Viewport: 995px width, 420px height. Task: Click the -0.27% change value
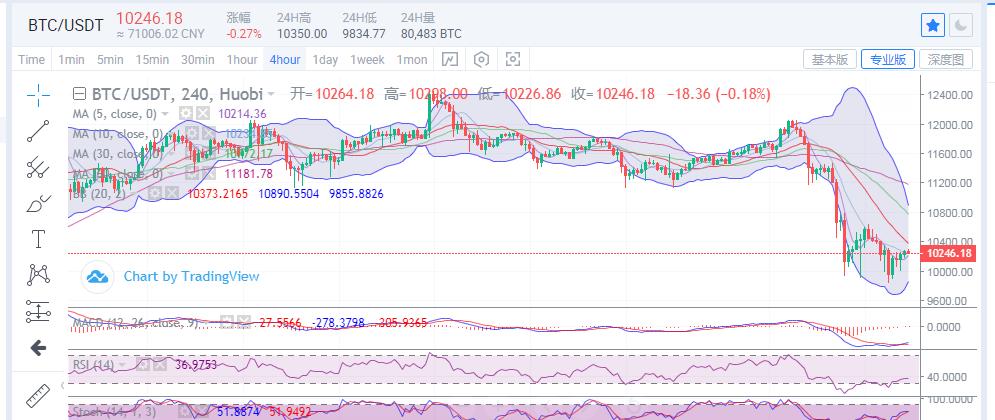pos(244,34)
